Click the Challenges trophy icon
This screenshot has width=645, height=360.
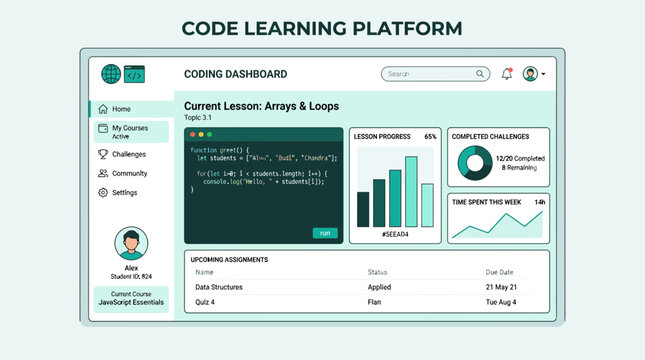coord(103,154)
